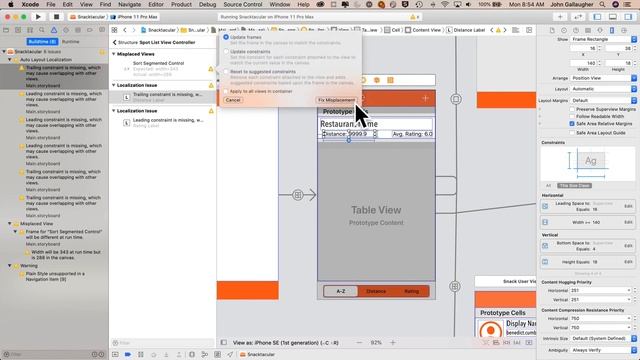640x360 pixels.
Task: Zoom in the storyboard canvas
Action: point(393,342)
